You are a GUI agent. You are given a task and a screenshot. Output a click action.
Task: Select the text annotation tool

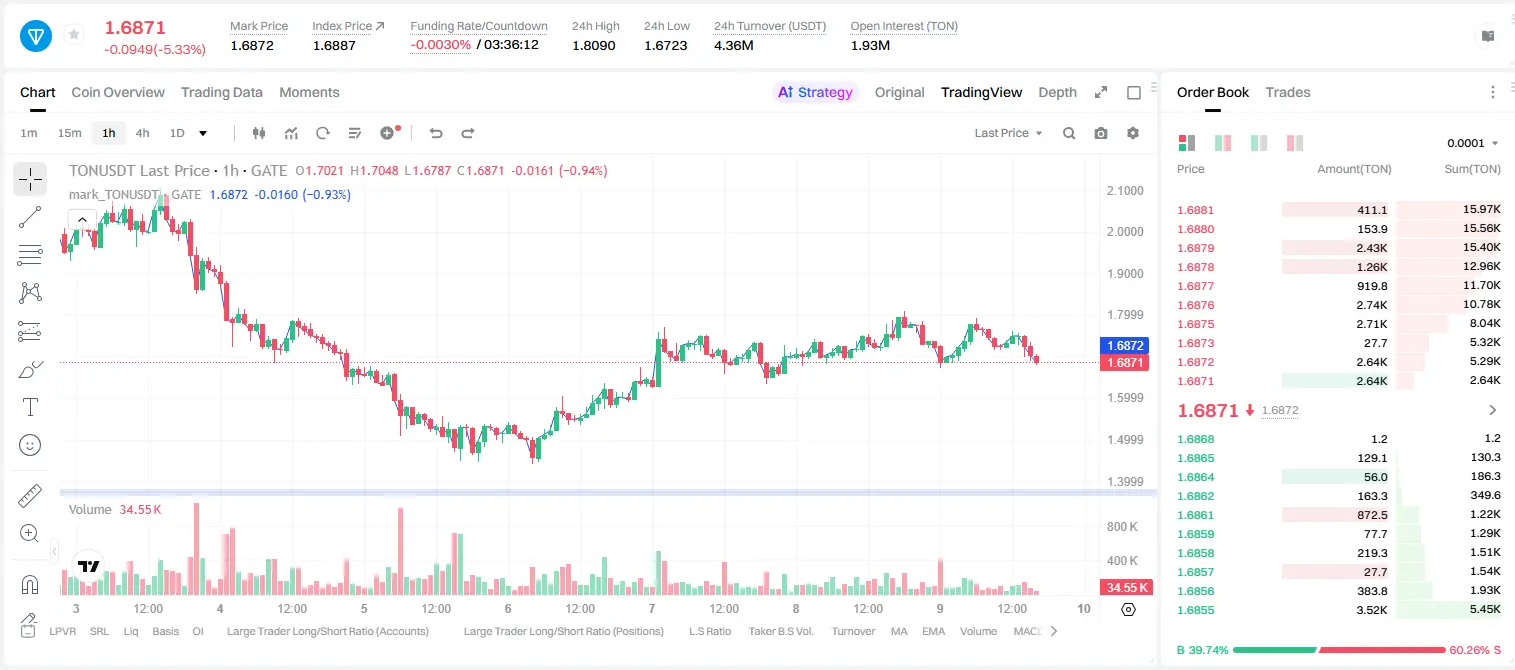pos(30,407)
